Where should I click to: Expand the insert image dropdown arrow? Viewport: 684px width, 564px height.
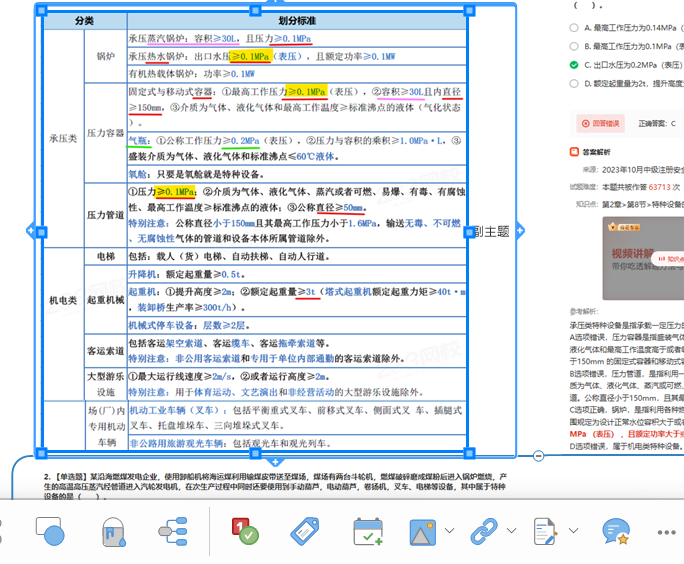point(449,530)
